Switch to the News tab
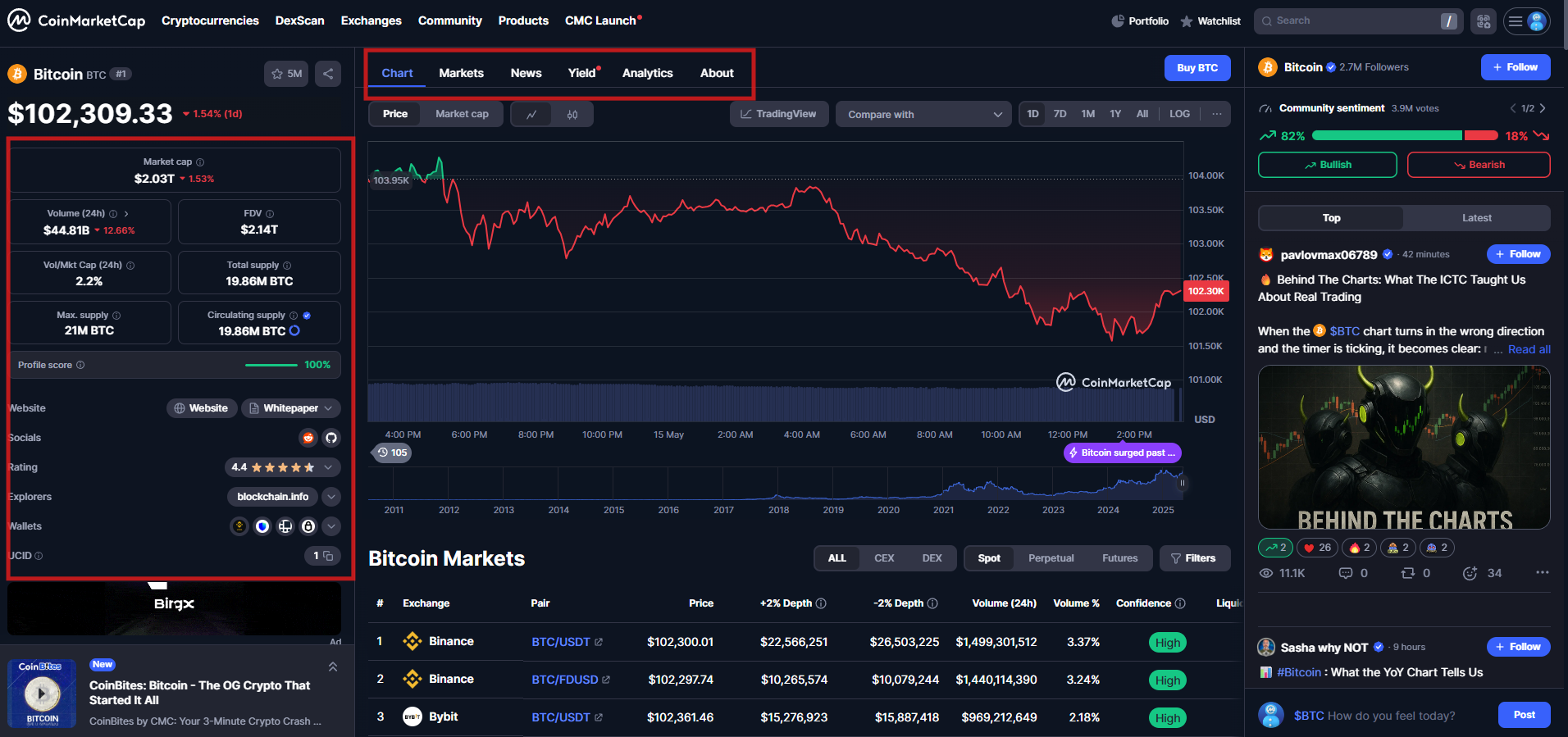The height and width of the screenshot is (737, 1568). (x=526, y=73)
